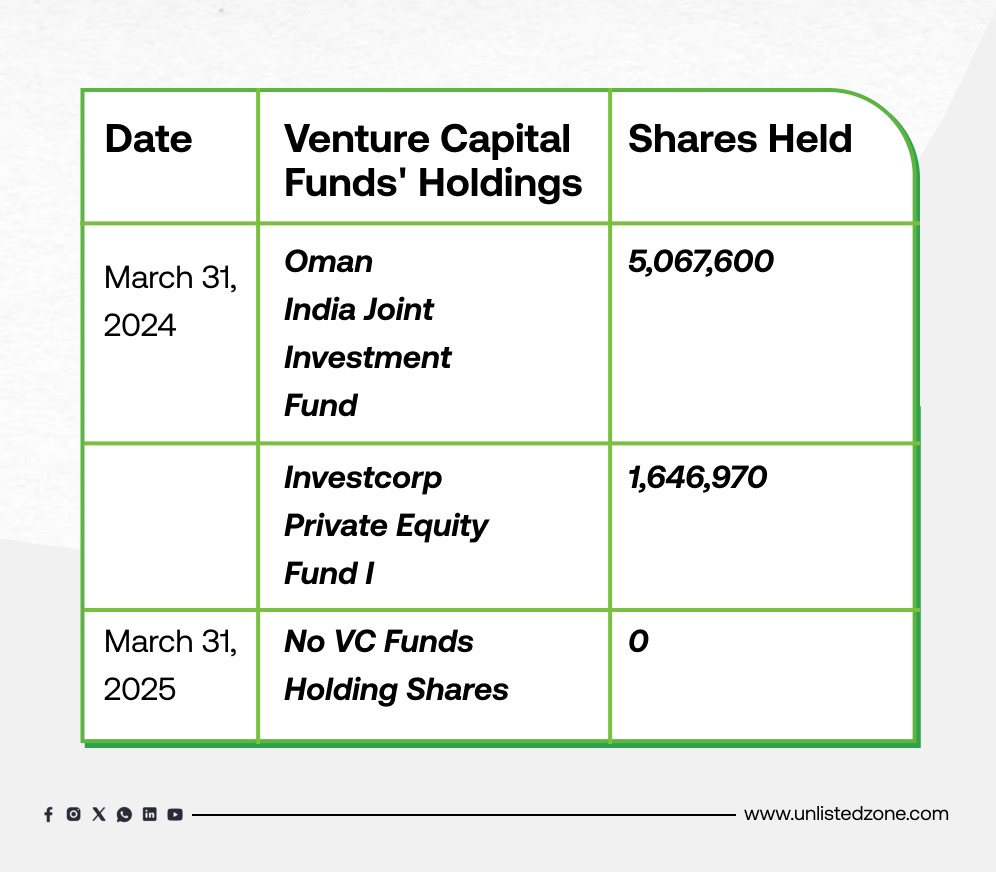
Task: Select the "March 31, 2024" date cell
Action: tap(170, 301)
